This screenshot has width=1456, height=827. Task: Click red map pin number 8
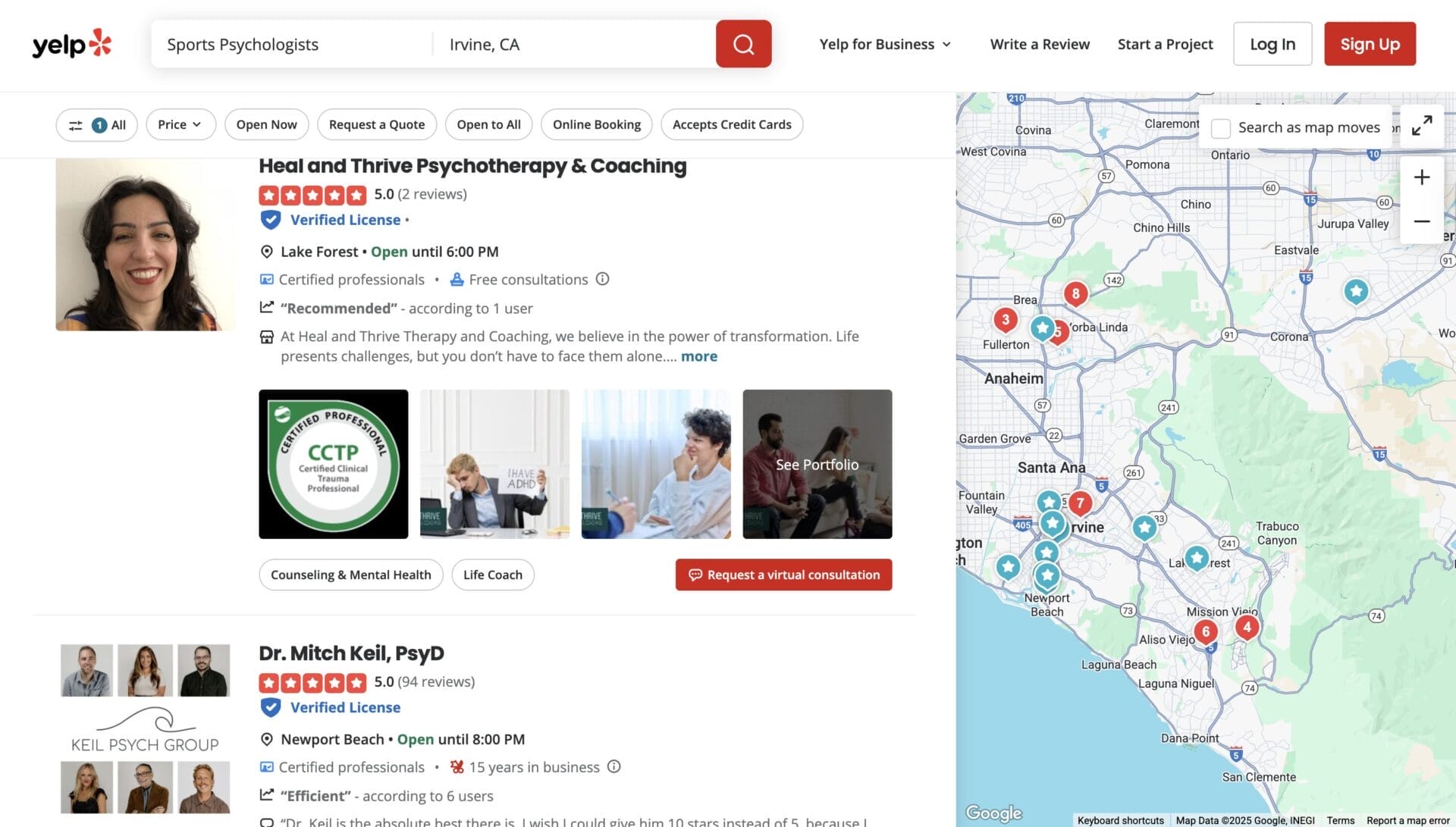pos(1075,293)
